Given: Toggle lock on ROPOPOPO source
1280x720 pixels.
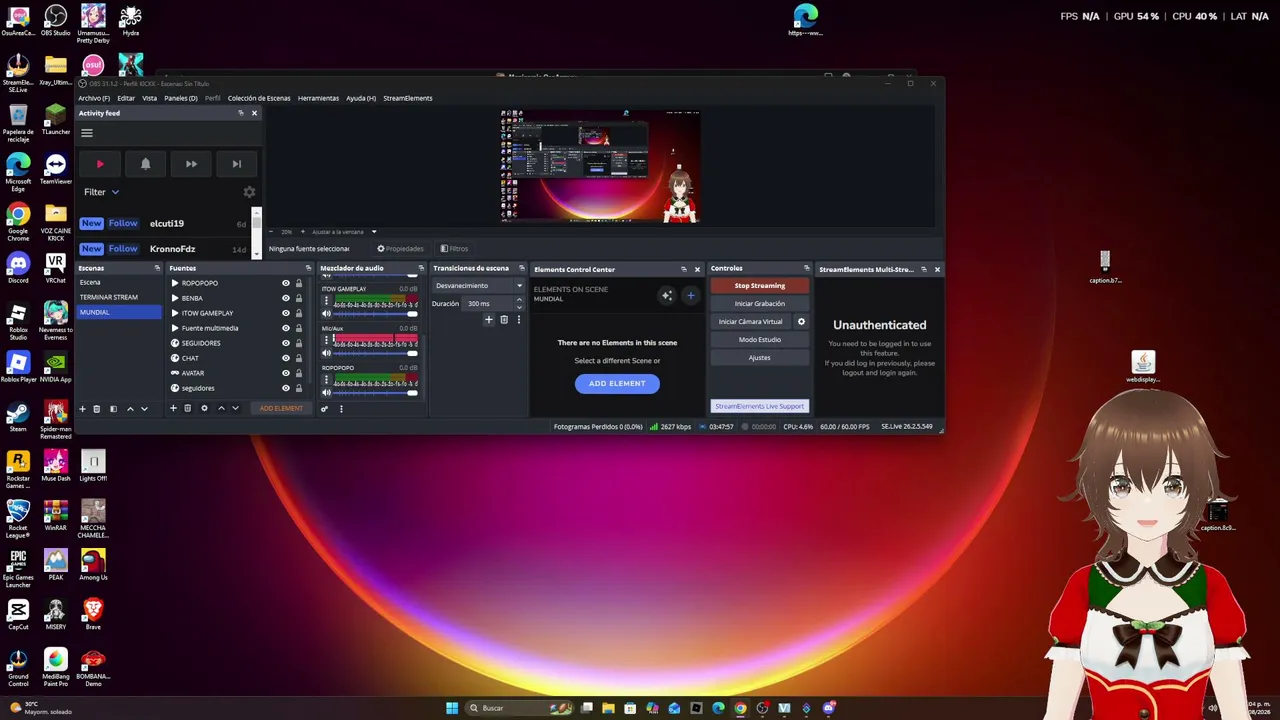Looking at the screenshot, I should (298, 283).
